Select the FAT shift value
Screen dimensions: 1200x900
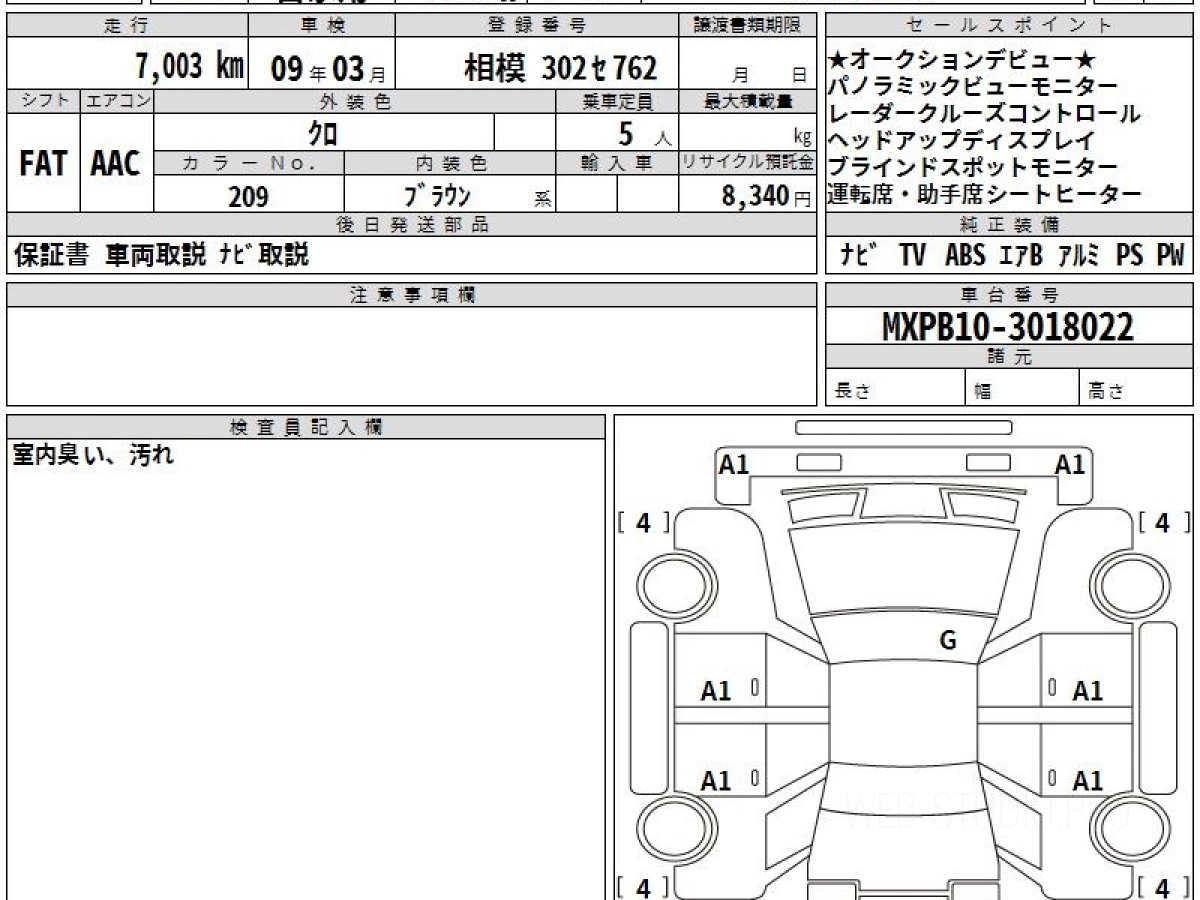click(x=43, y=164)
